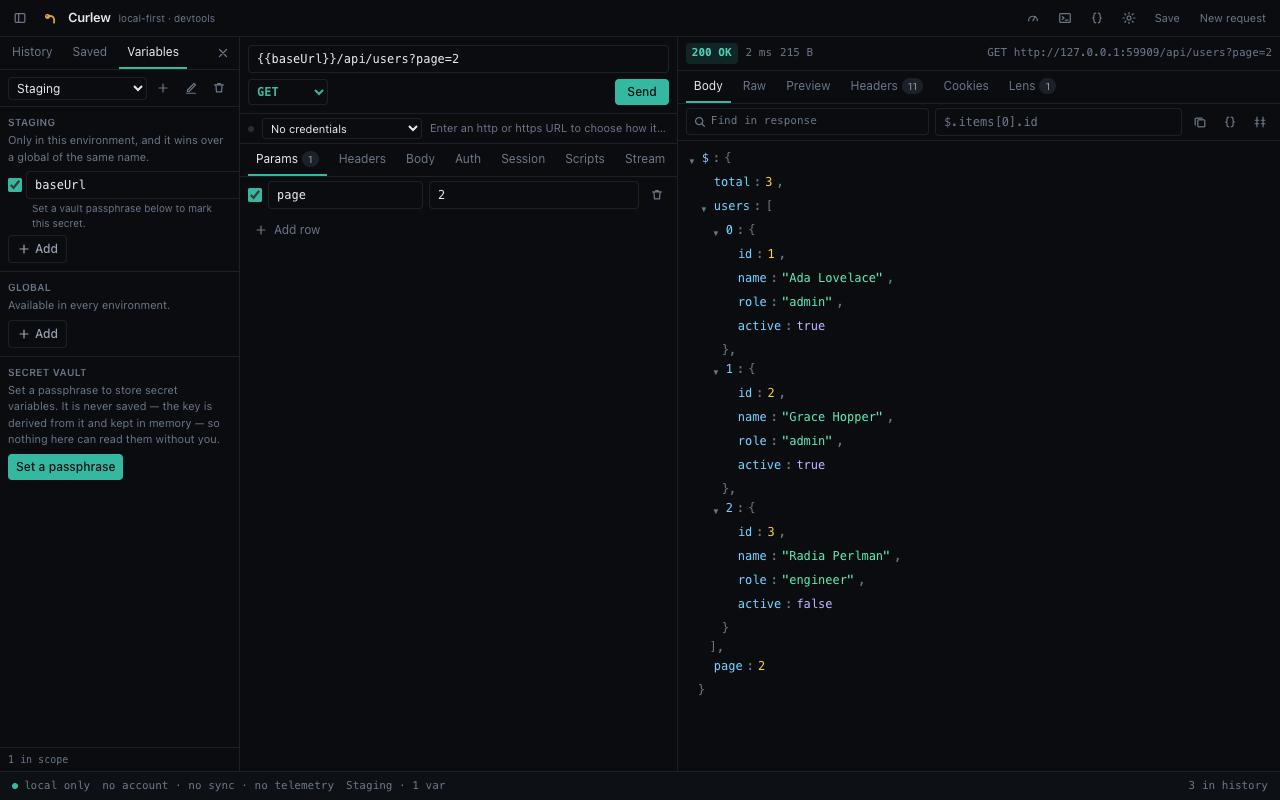Add a new environment with plus icon
The width and height of the screenshot is (1280, 800).
tap(163, 88)
